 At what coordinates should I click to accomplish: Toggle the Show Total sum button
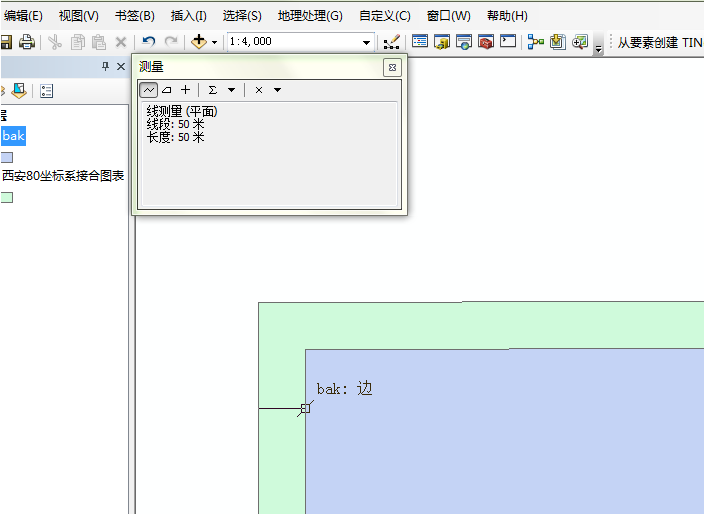click(212, 90)
